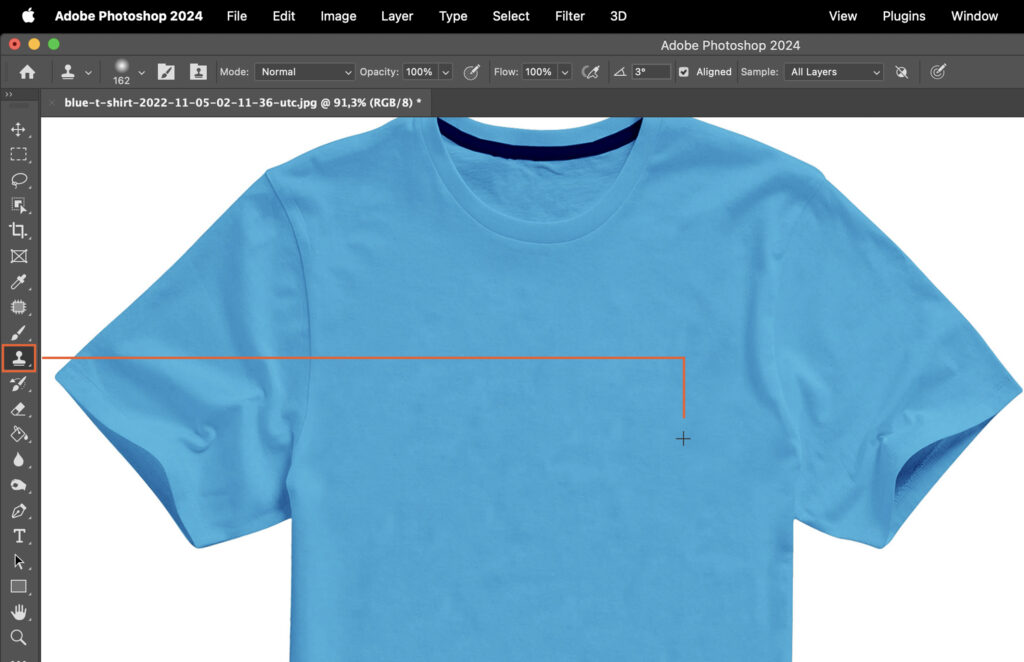The width and height of the screenshot is (1024, 662).
Task: Open the Filter menu
Action: click(x=569, y=16)
